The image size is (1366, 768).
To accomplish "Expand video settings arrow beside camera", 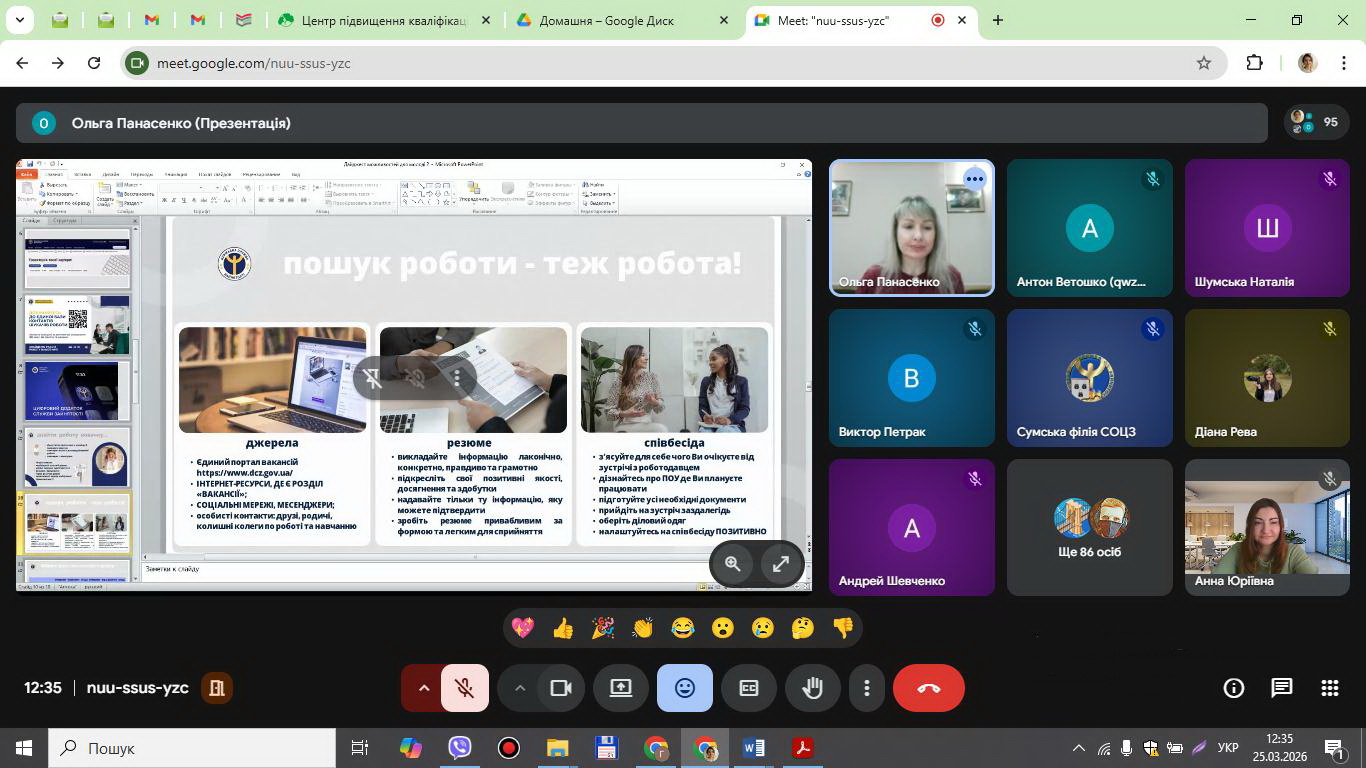I will pyautogui.click(x=519, y=688).
